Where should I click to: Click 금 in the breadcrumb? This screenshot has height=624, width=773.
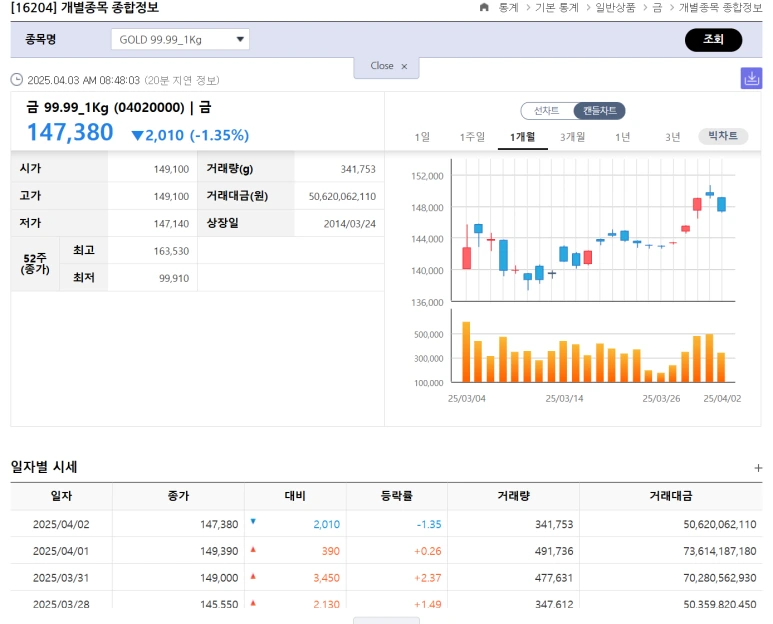(657, 7)
